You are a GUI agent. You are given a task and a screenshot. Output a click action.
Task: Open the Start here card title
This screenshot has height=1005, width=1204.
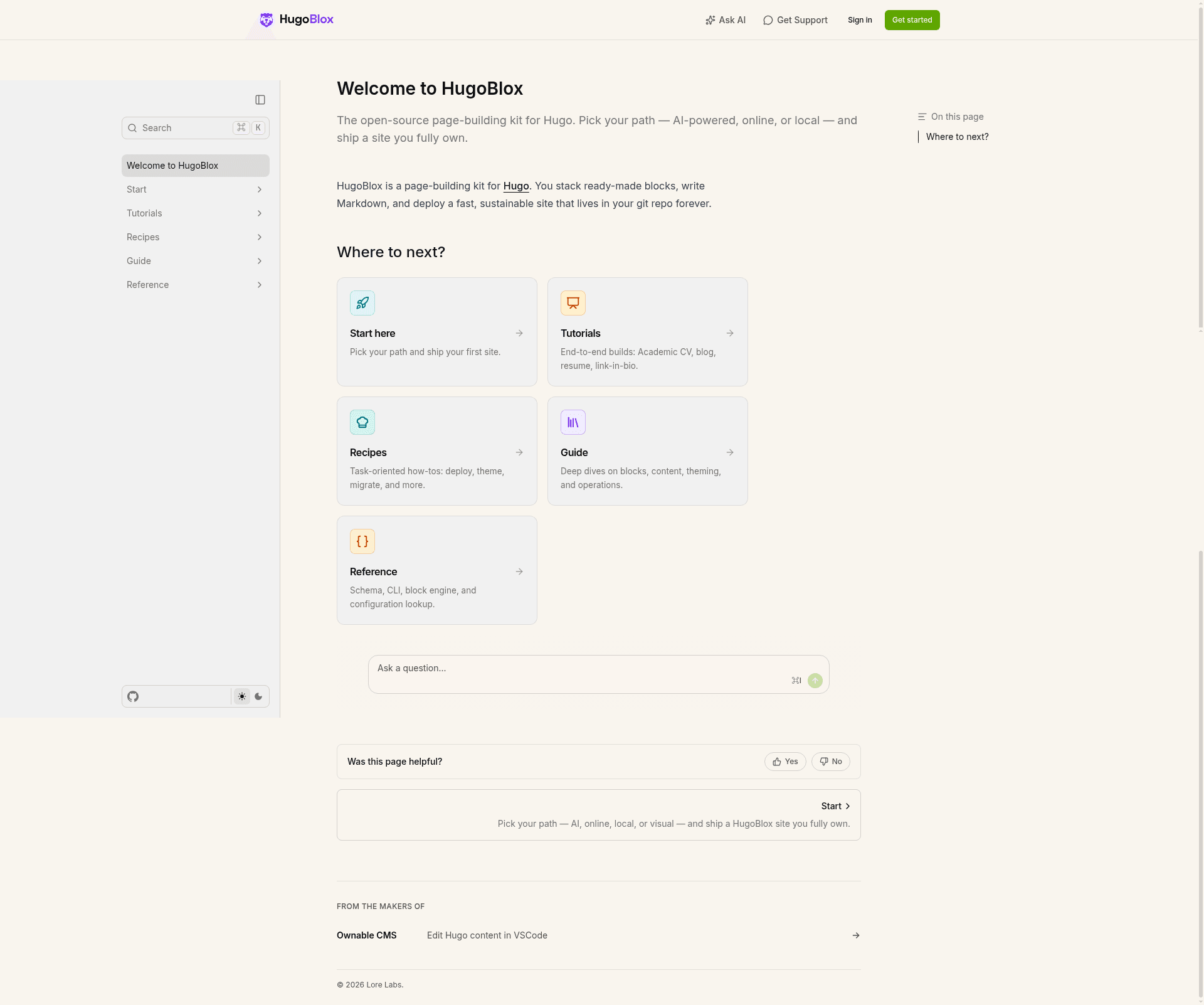click(372, 333)
